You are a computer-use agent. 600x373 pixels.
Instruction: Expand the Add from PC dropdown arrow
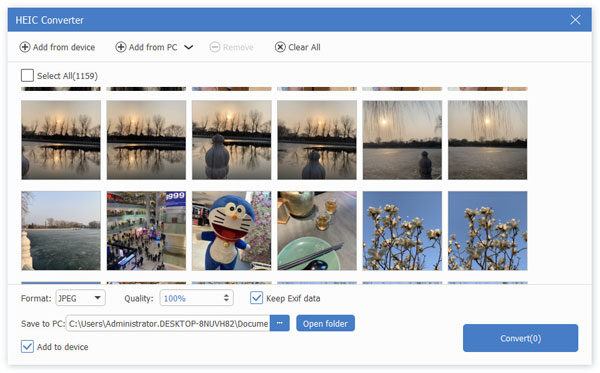click(189, 47)
